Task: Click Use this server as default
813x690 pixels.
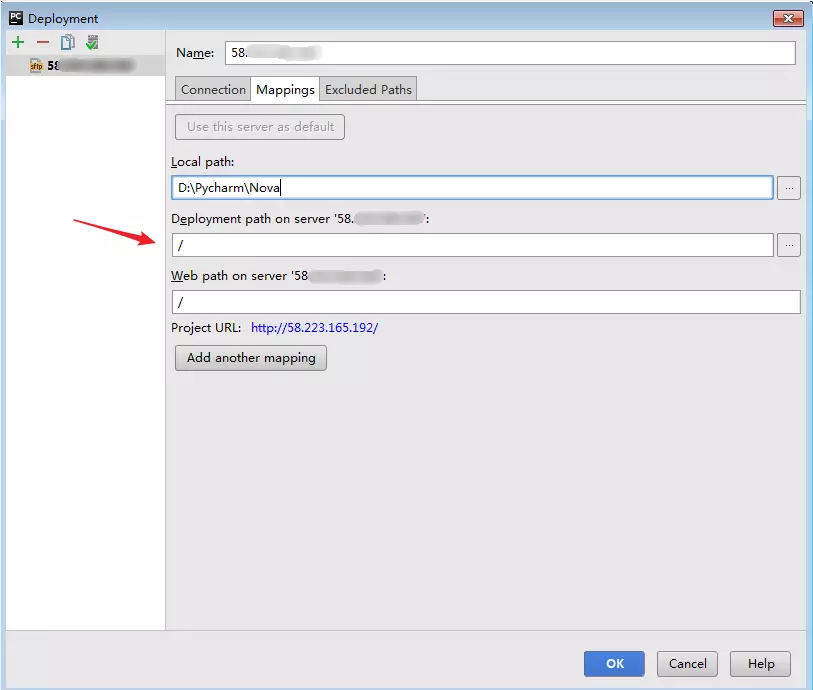Action: [x=260, y=127]
